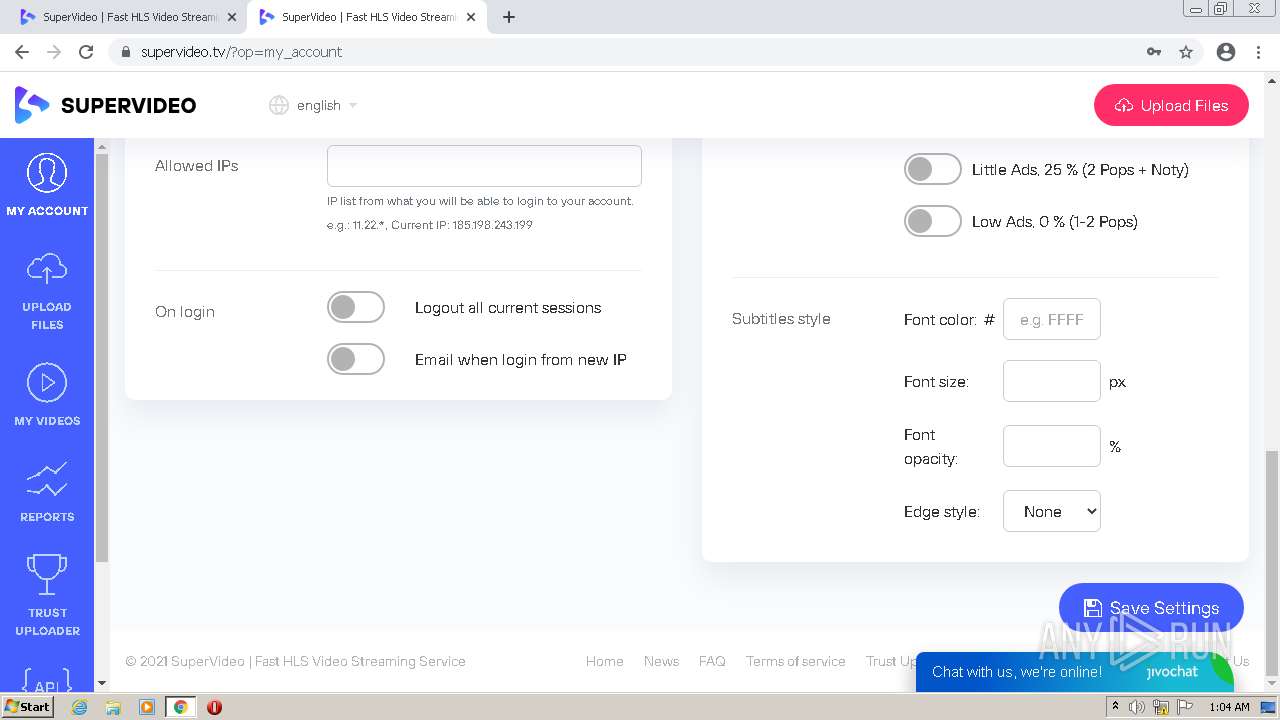1280x720 pixels.
Task: Open Internet Explorer from taskbar
Action: pyautogui.click(x=80, y=707)
